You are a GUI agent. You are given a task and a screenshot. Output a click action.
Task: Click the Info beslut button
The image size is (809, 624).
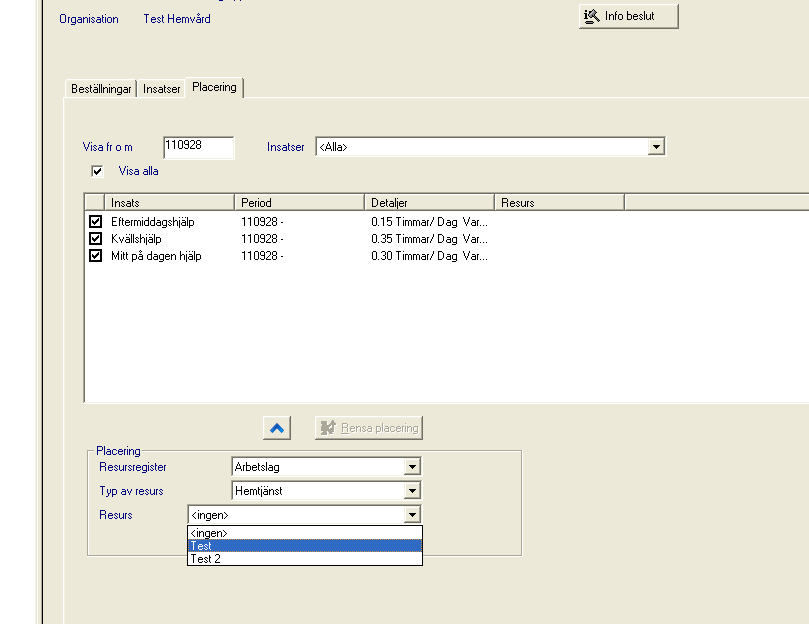pos(628,16)
